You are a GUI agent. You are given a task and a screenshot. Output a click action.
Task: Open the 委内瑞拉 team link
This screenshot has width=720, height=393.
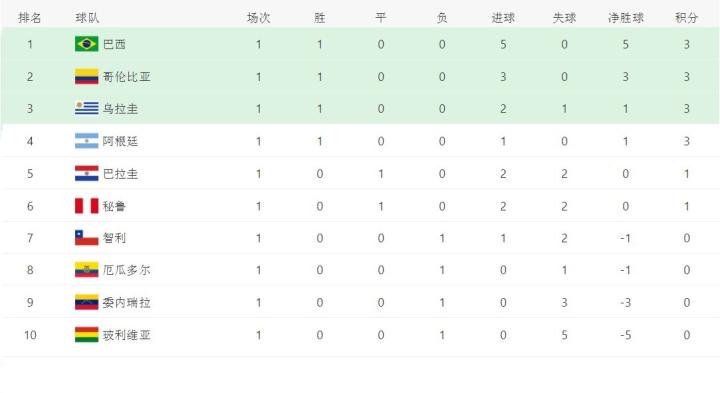(x=126, y=303)
